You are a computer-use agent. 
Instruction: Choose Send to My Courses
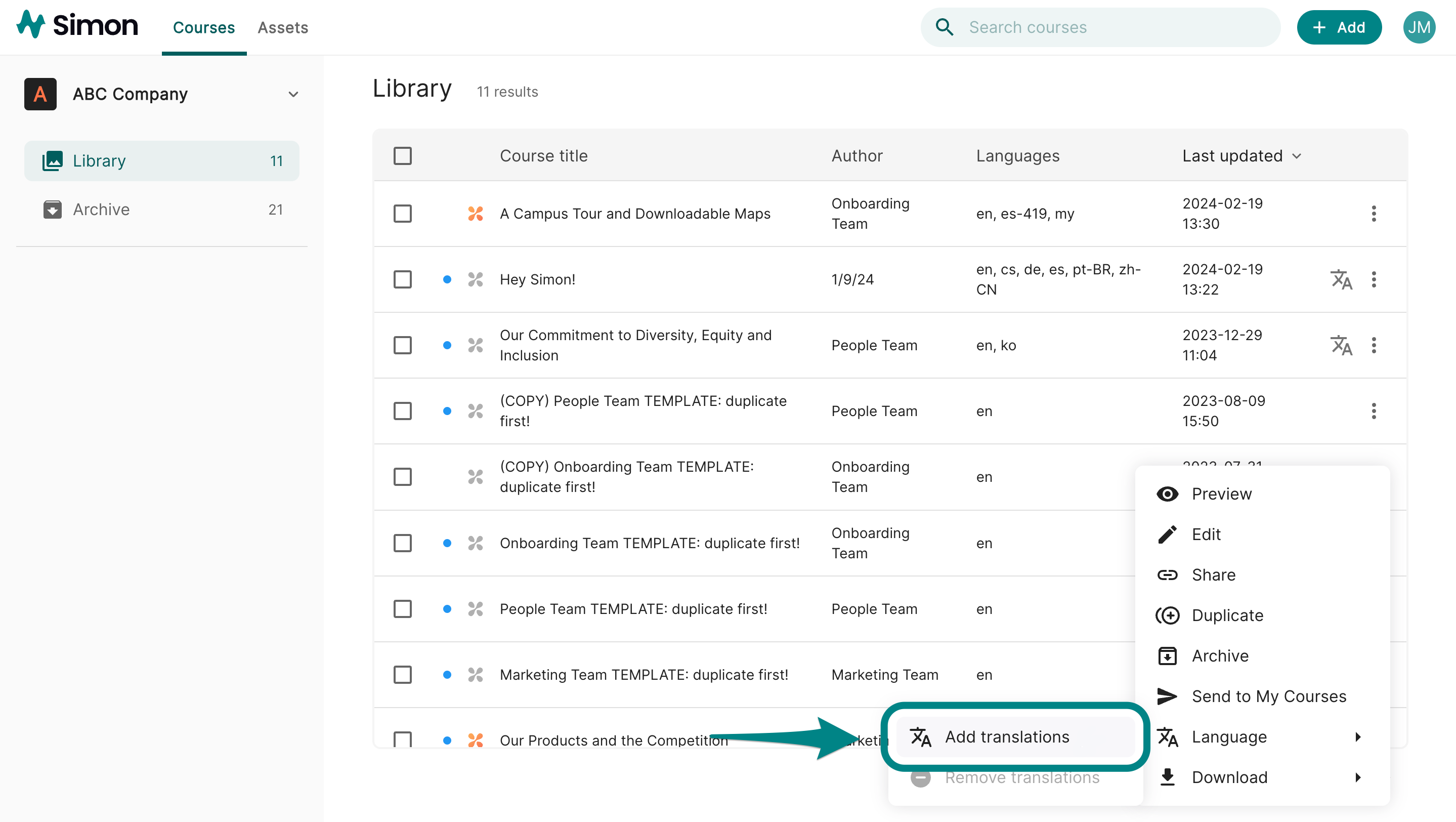[1262, 696]
